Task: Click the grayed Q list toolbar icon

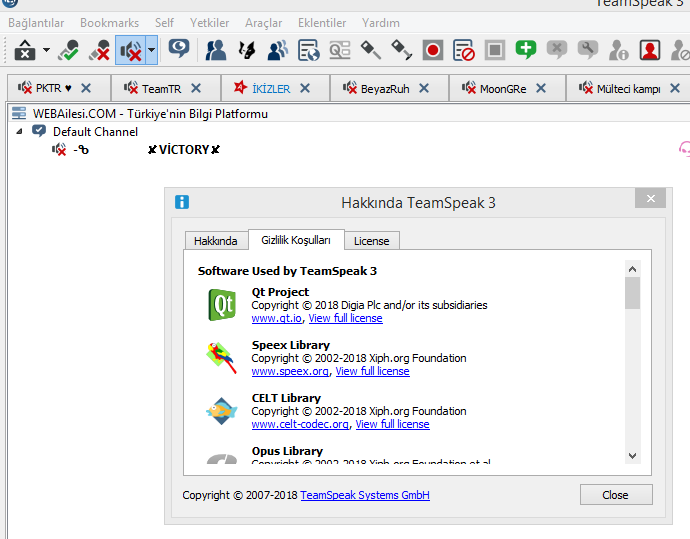Action: [340, 50]
